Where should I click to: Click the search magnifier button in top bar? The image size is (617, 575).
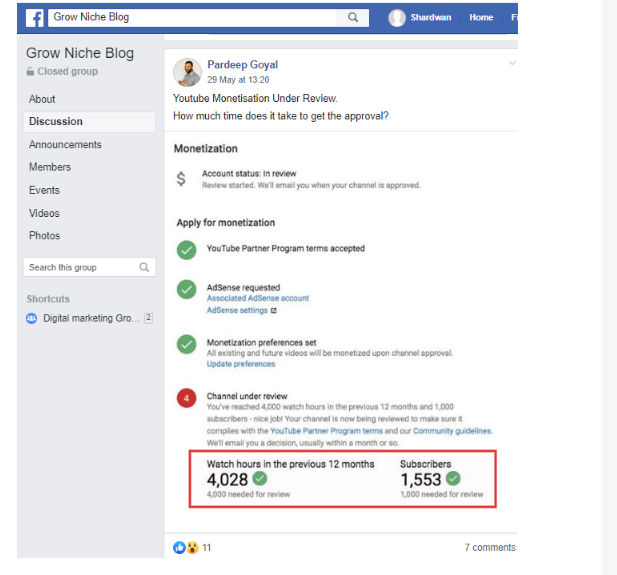coord(353,17)
